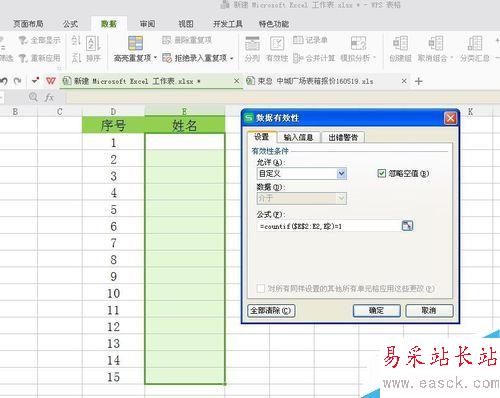This screenshot has height=398, width=500.
Task: Switch to the 数据 ribbon tab
Action: (x=109, y=24)
